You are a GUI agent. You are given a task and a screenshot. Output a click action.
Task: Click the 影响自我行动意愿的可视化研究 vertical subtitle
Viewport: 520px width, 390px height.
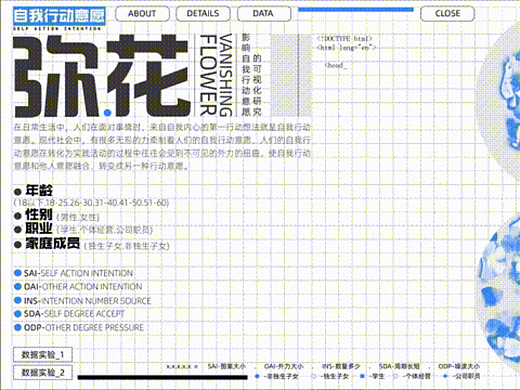(x=251, y=75)
